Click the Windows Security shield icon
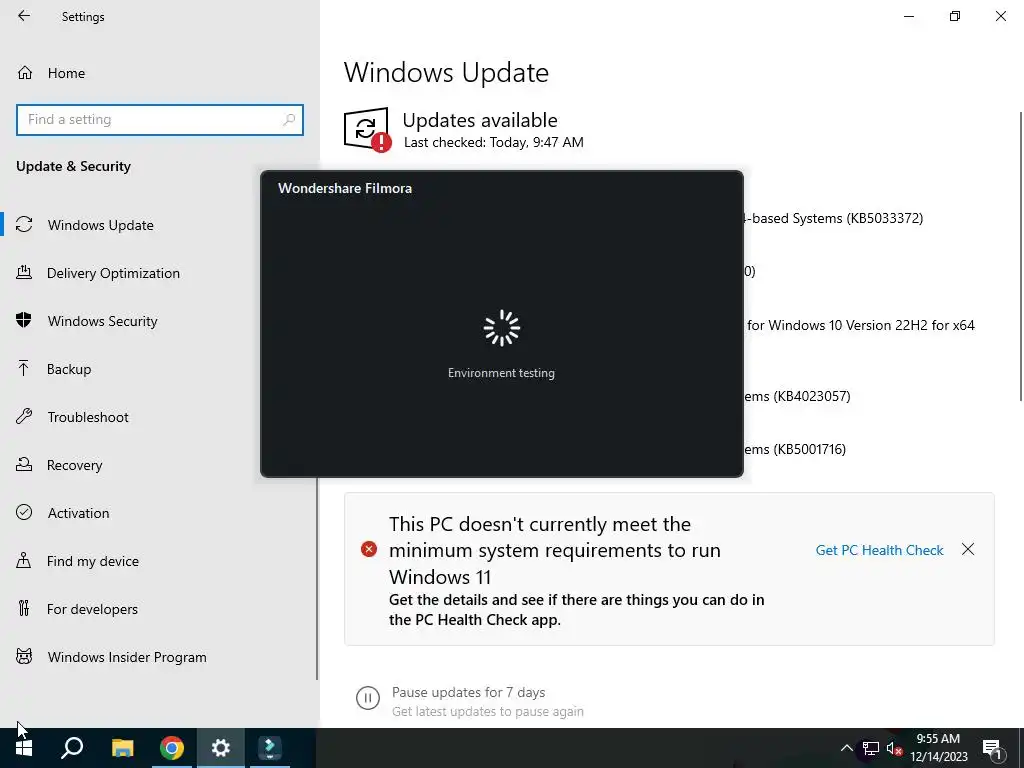This screenshot has width=1024, height=768. (x=24, y=320)
